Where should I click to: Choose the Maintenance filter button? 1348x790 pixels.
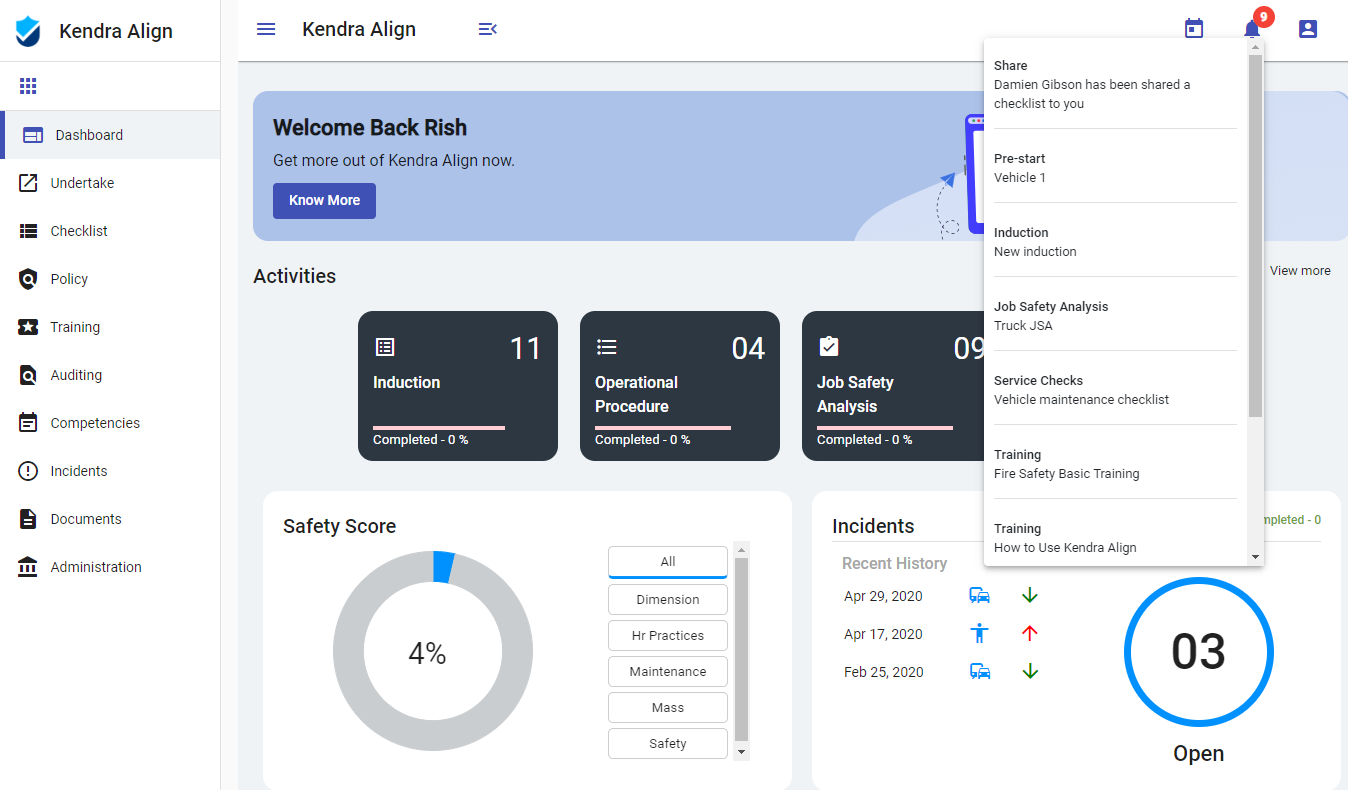pyautogui.click(x=668, y=671)
